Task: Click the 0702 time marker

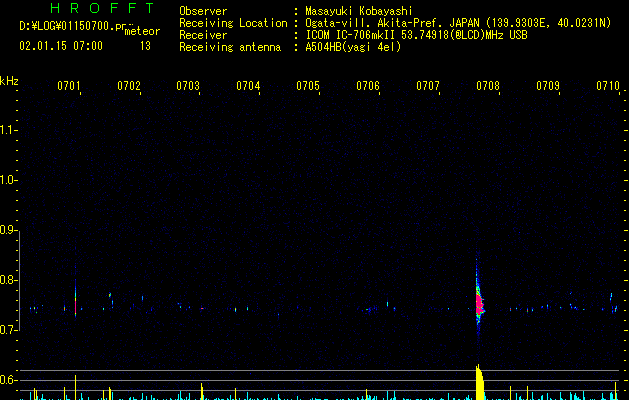Action: tap(129, 85)
